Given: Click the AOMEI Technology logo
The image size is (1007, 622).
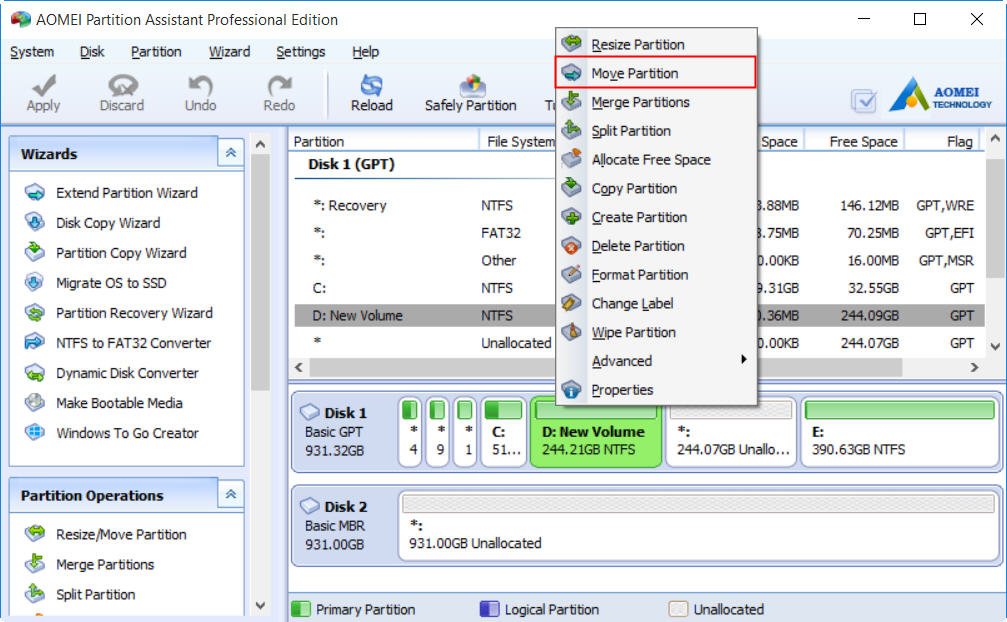Looking at the screenshot, I should pos(941,95).
